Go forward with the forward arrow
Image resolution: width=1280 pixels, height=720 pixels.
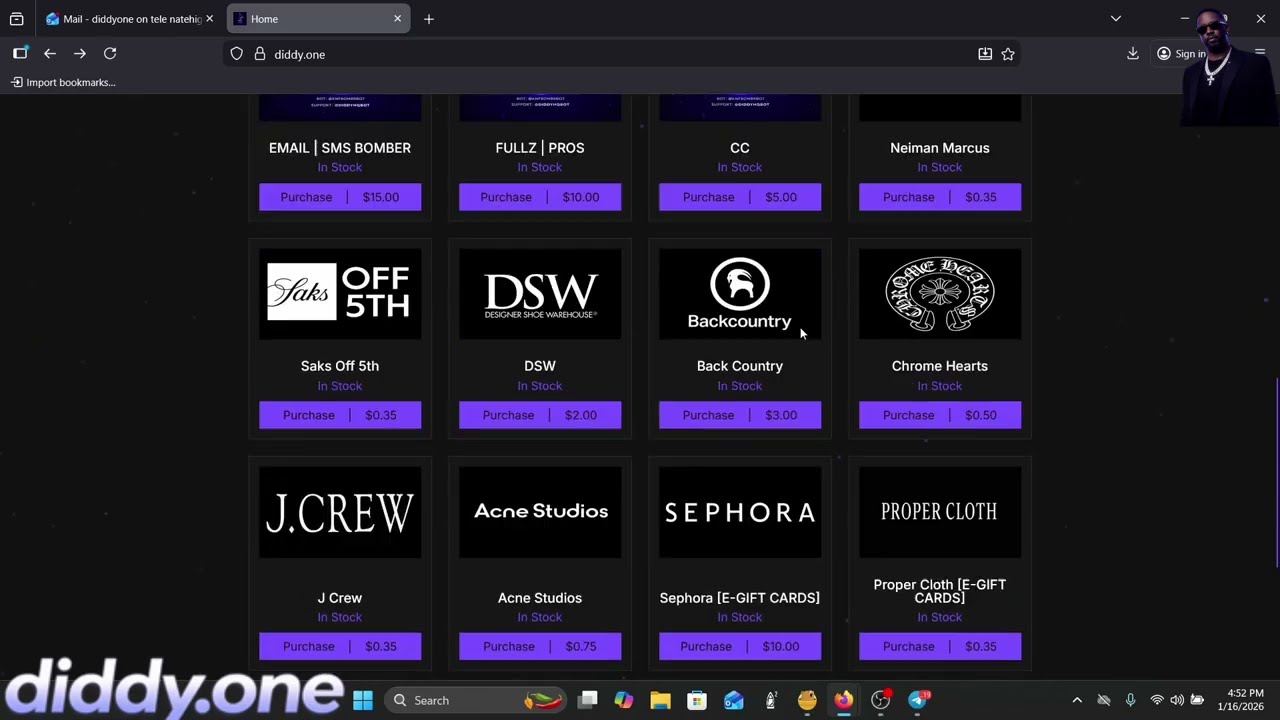click(x=80, y=54)
